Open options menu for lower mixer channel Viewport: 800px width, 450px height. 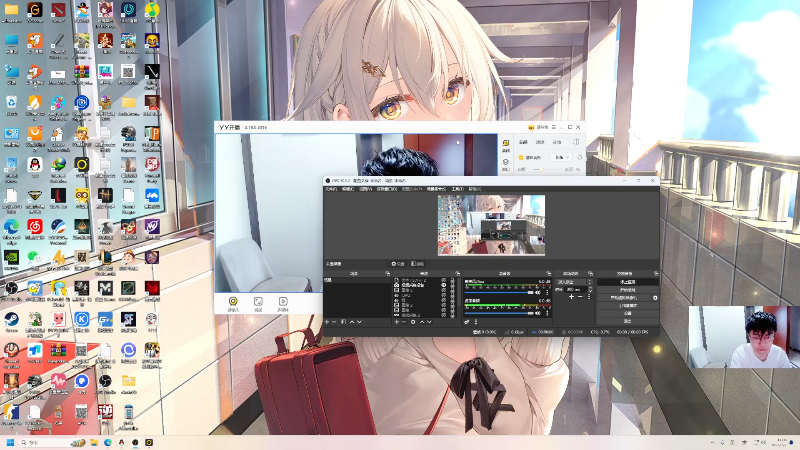(547, 313)
